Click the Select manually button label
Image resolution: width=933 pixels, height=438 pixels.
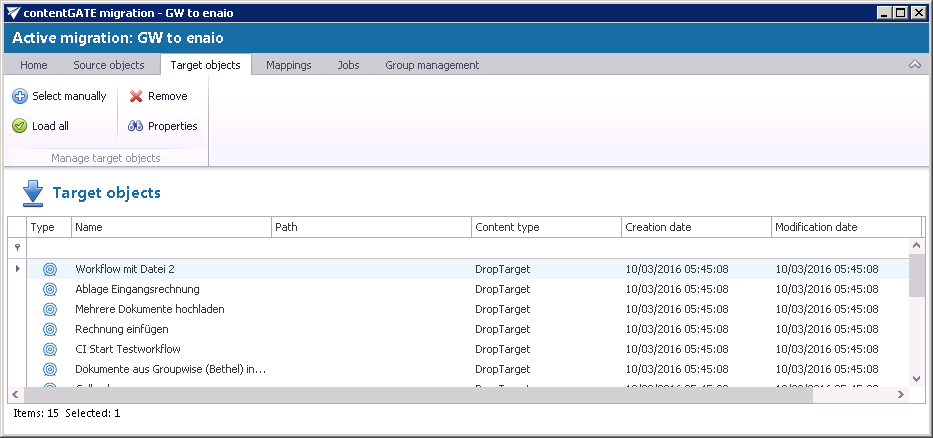point(69,96)
